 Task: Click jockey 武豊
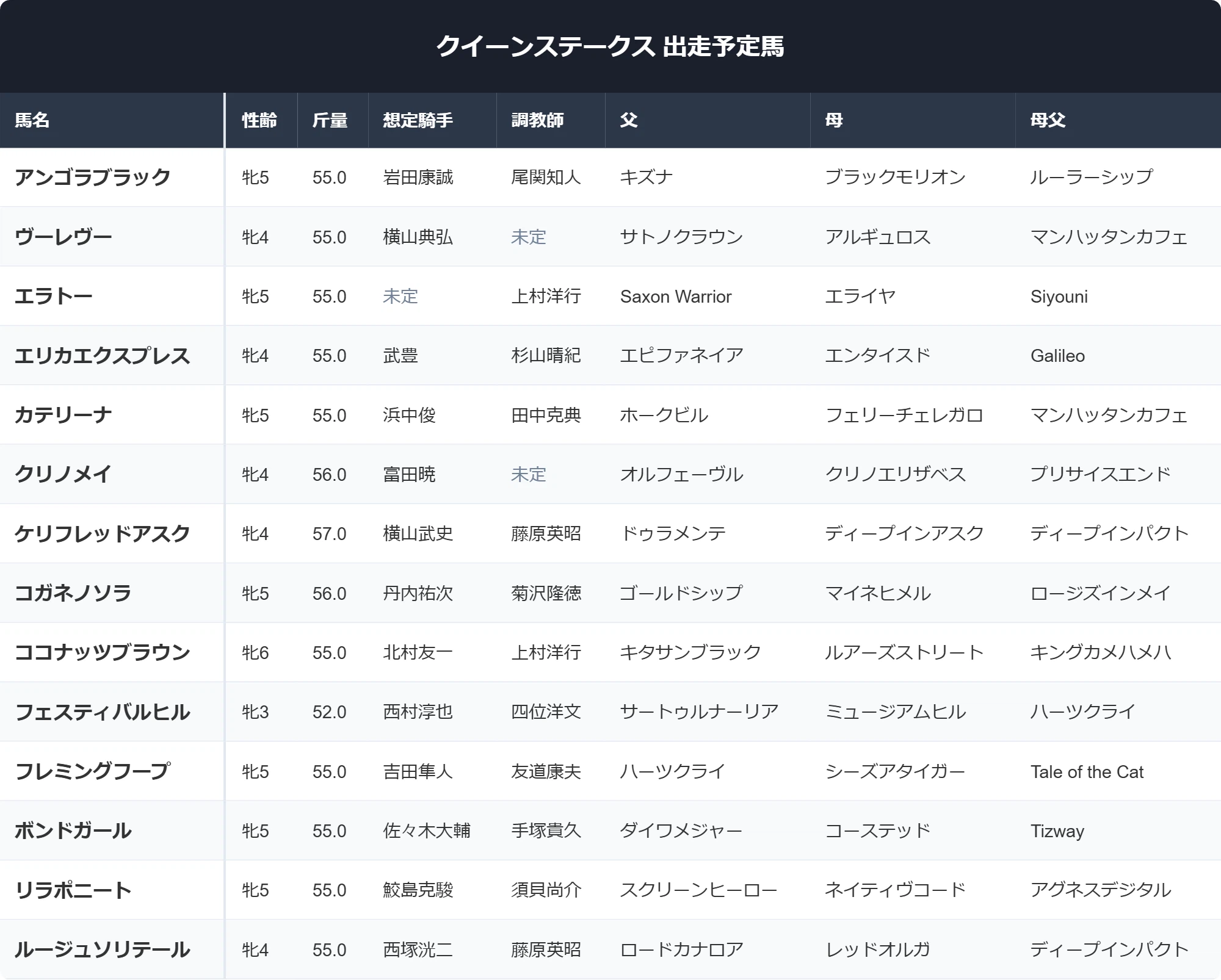tap(400, 355)
